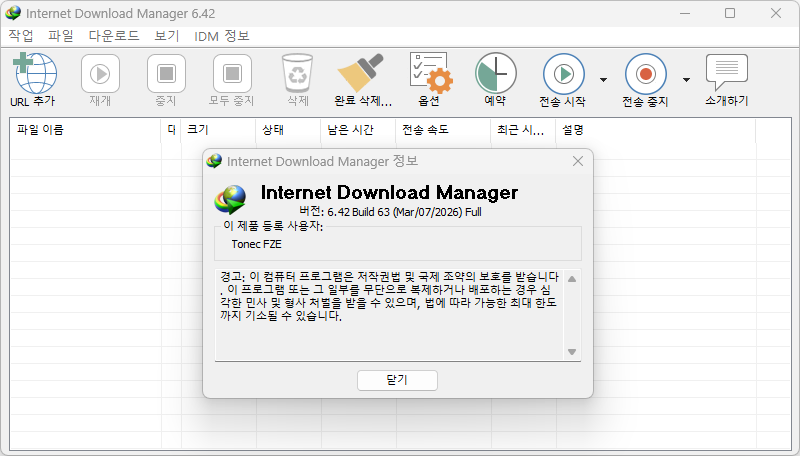
Task: Sort by 파일 이름 column header
Action: (85, 130)
